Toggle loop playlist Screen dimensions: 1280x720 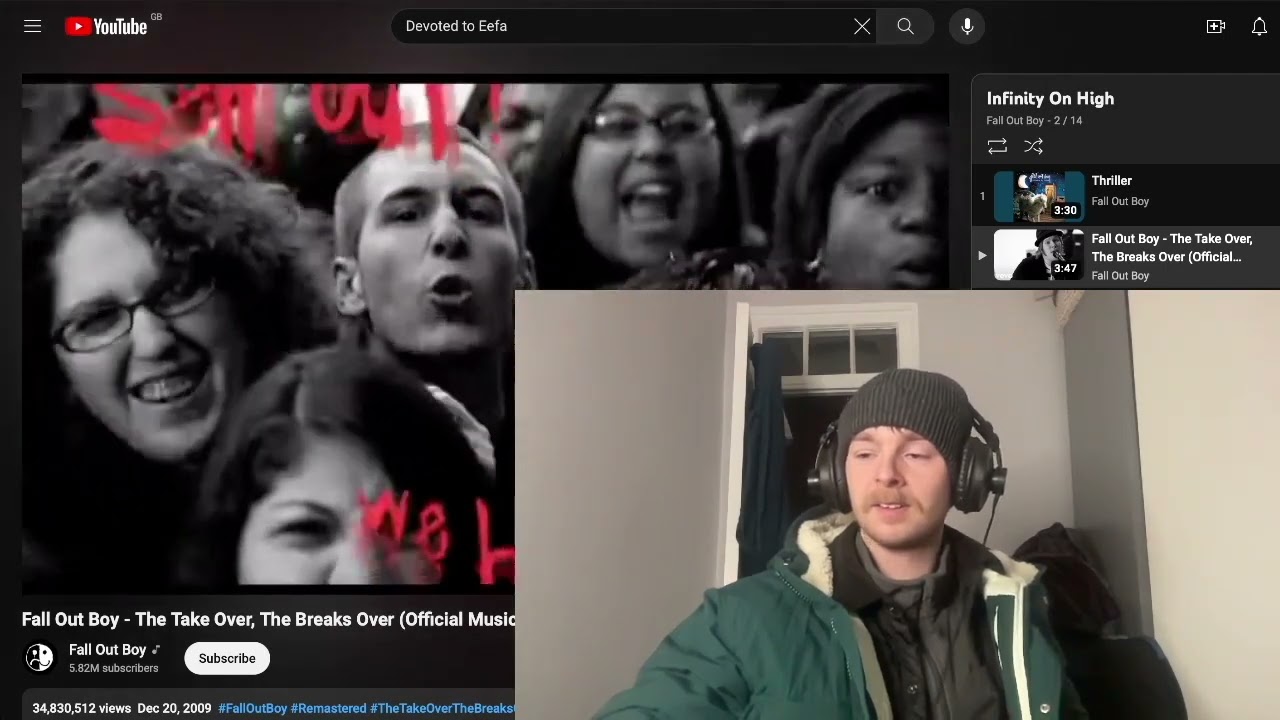[997, 146]
